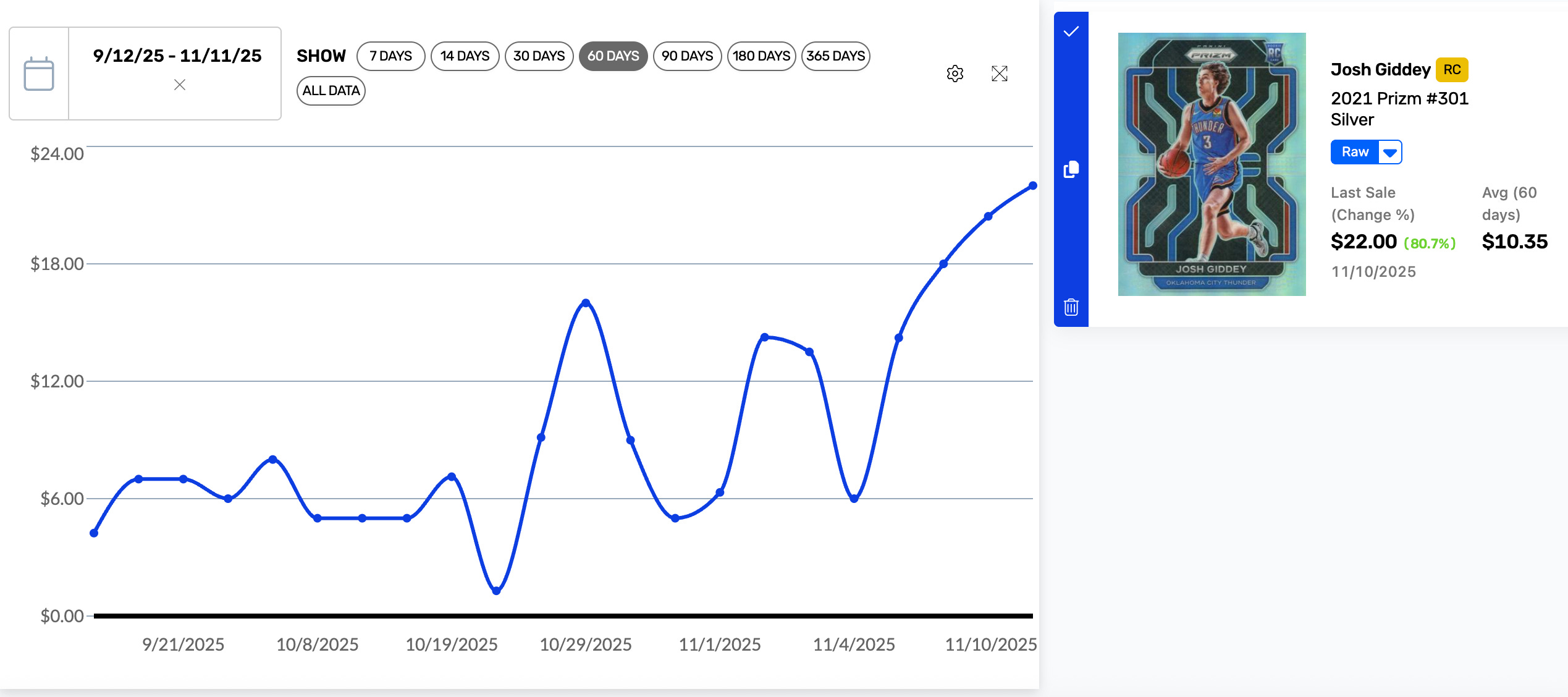The image size is (1568, 697).
Task: Open chart settings gear icon
Action: coord(955,74)
